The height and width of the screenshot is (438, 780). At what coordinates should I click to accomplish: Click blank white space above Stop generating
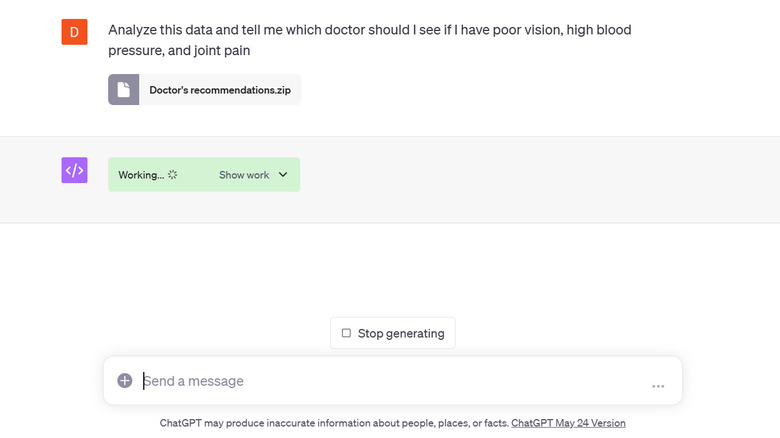392,270
